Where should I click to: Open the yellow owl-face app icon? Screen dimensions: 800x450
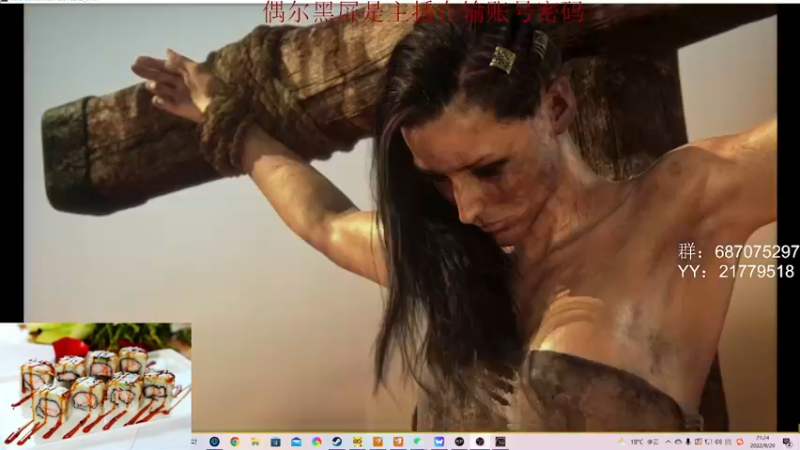point(357,441)
